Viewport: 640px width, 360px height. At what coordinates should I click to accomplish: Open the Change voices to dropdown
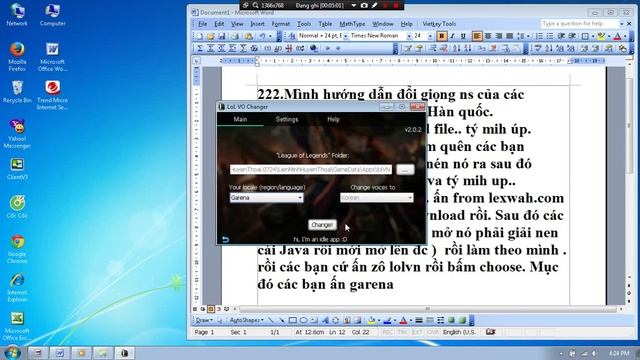(377, 198)
